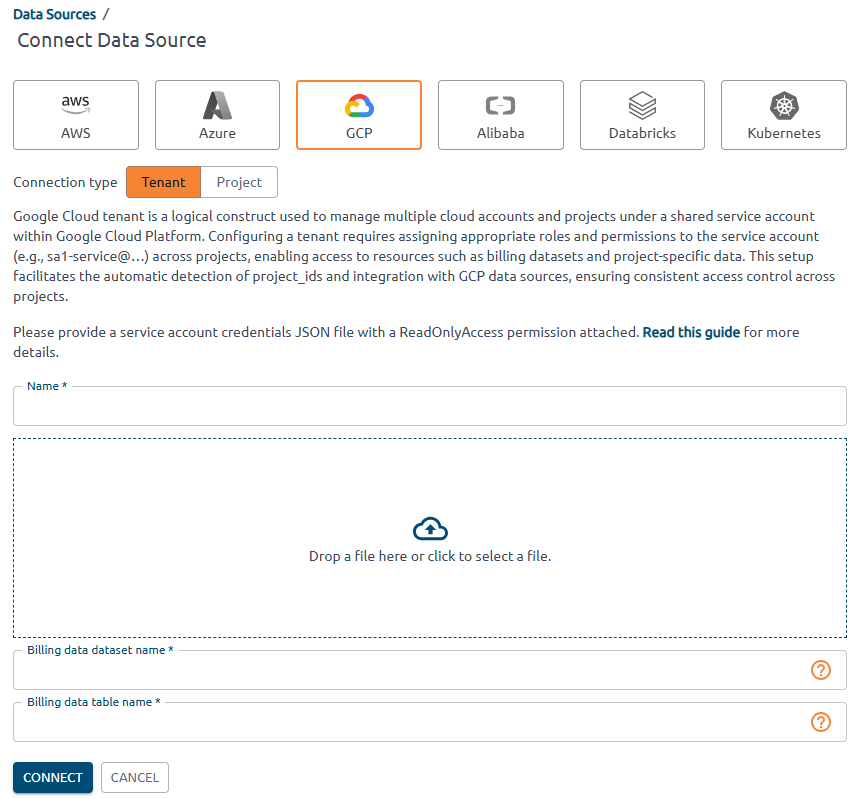856x799 pixels.
Task: Open help for Billing data table name
Action: click(x=821, y=722)
